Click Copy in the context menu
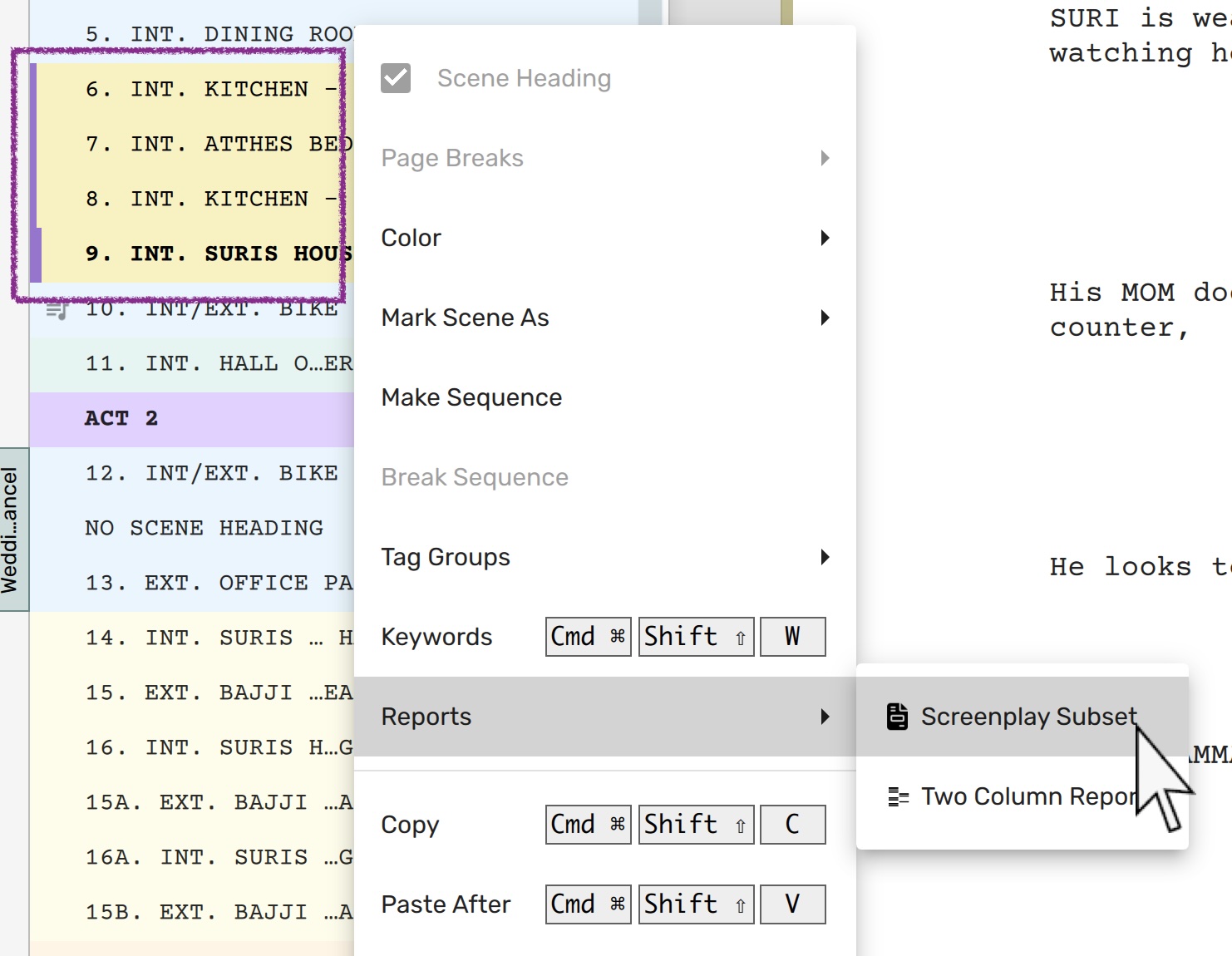Image resolution: width=1232 pixels, height=956 pixels. point(410,825)
